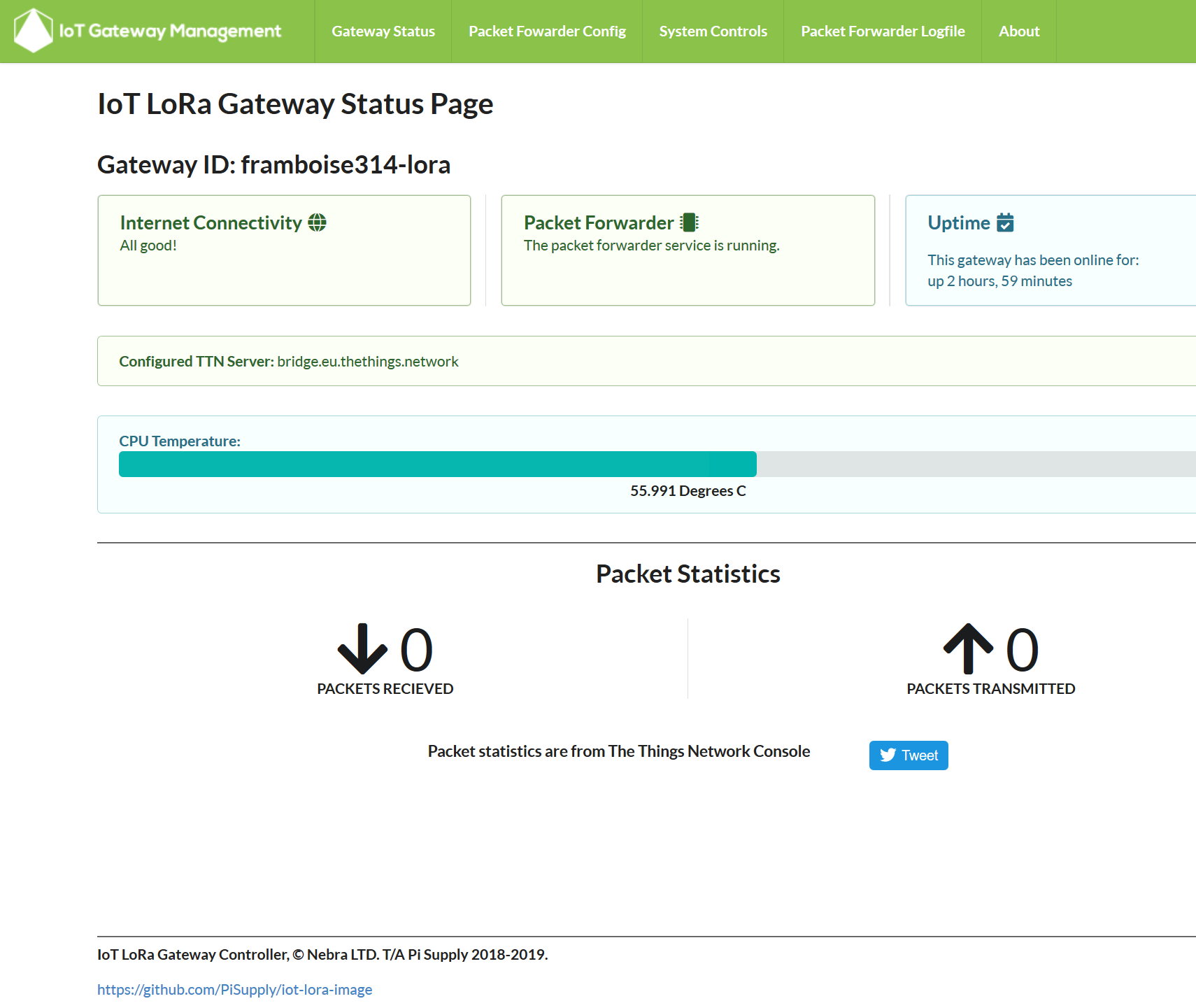Click the IoT Gateway Management brand title
The width and height of the screenshot is (1196, 1008).
[170, 31]
